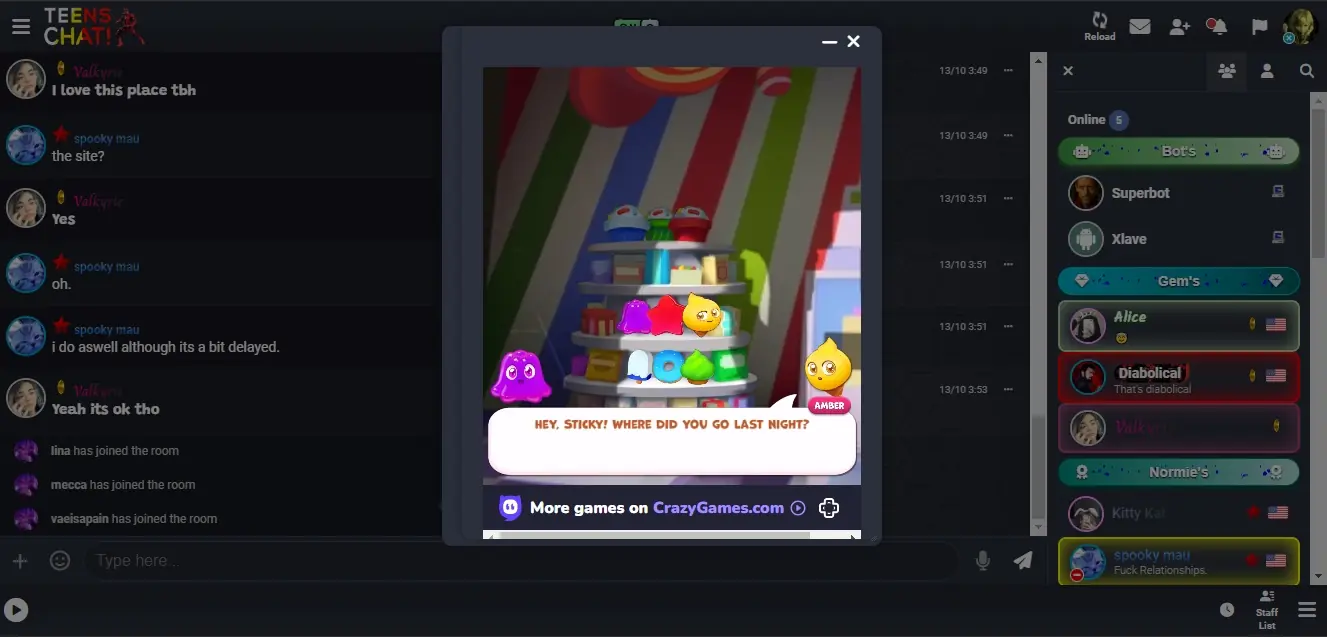Open Valkyrie's entry in Gem's list
This screenshot has height=637, width=1327.
(x=1179, y=427)
